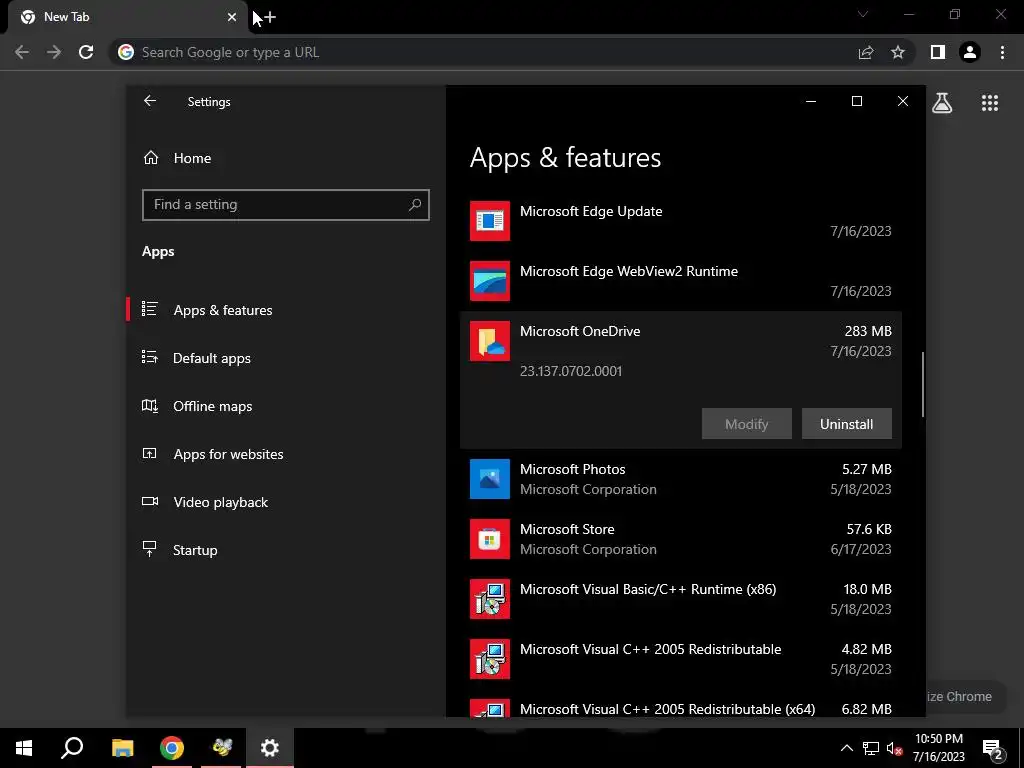Select Microsoft Visual C++ 2005 Redistributable (x64) entry
Image resolution: width=1024 pixels, height=768 pixels.
[x=667, y=709]
